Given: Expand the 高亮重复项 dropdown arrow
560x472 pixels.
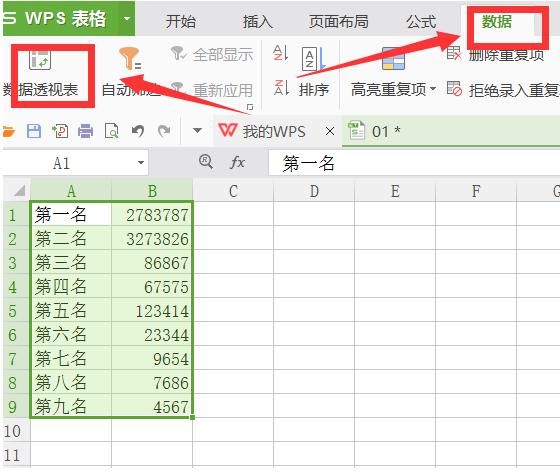Looking at the screenshot, I should click(x=433, y=89).
